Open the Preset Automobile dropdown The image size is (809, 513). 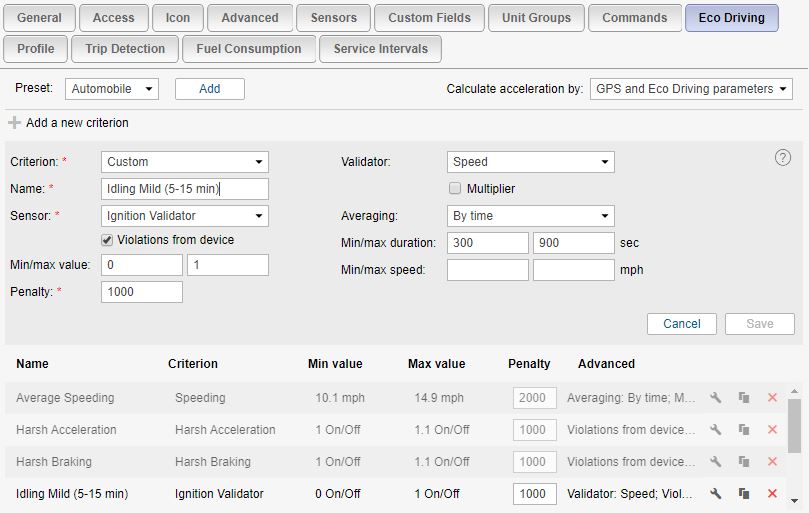(112, 89)
